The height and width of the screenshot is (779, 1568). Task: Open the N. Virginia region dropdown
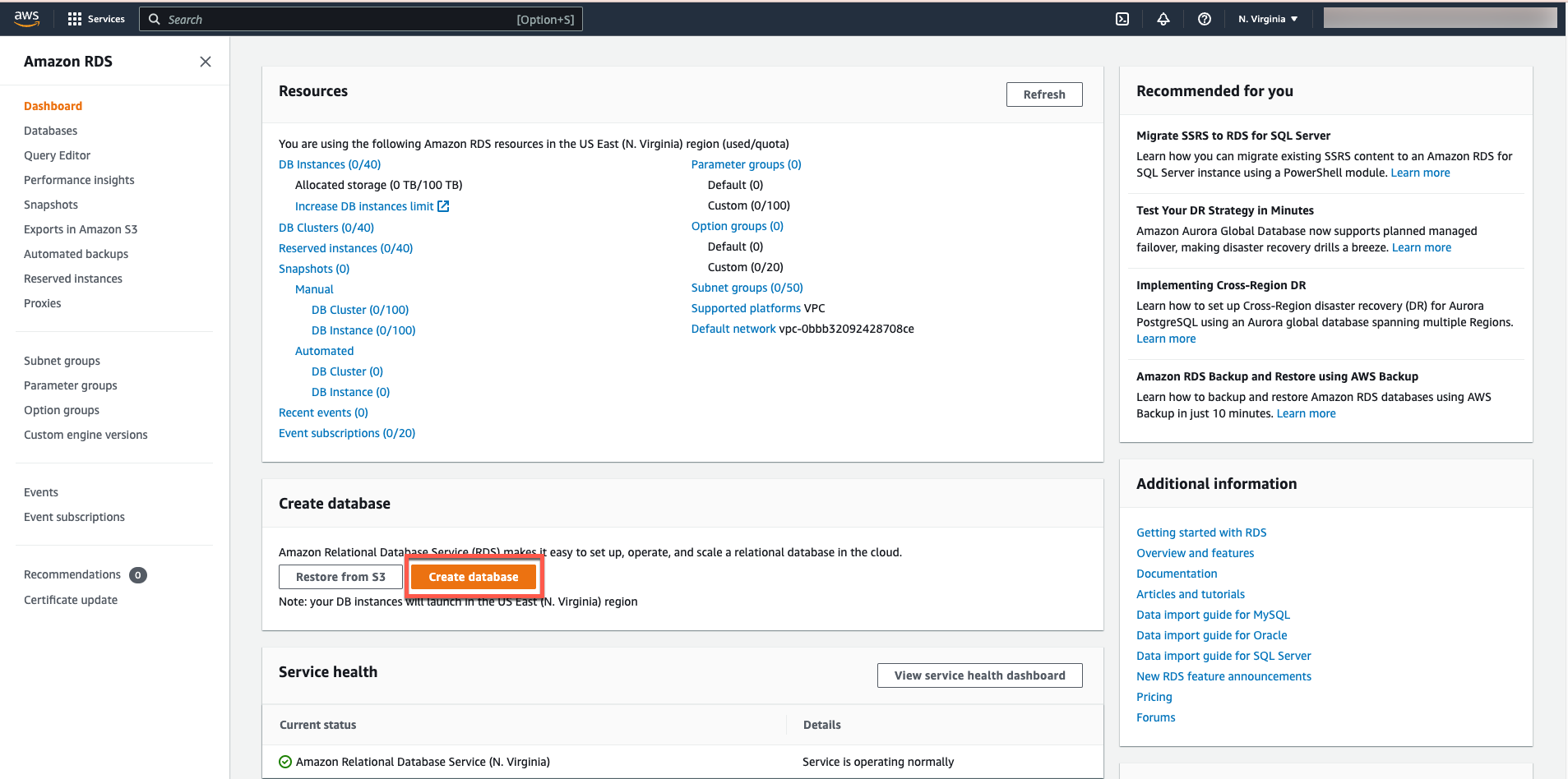[1268, 19]
